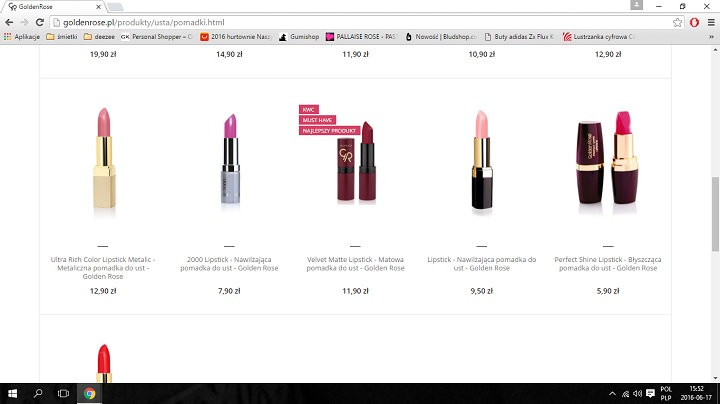The image size is (720, 404).
Task: Open the Action Center notifications icon
Action: pos(650,393)
